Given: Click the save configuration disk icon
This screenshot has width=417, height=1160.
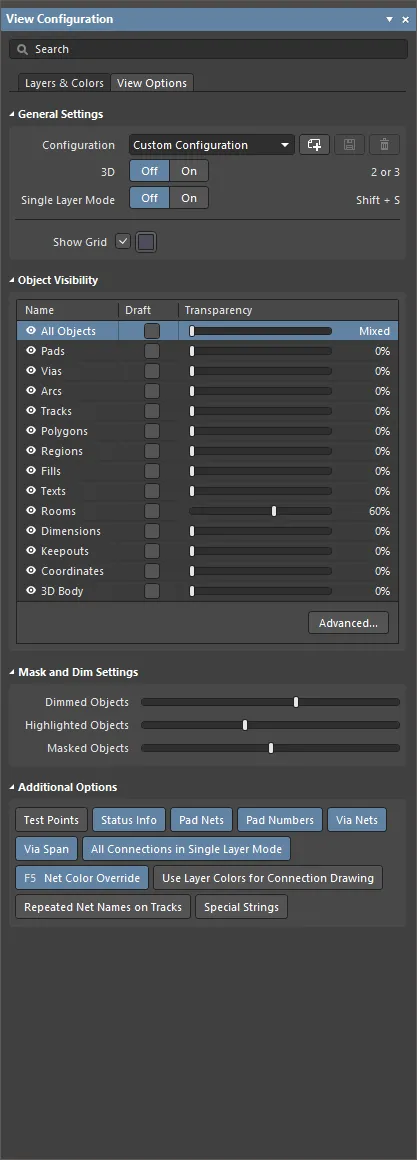Looking at the screenshot, I should (350, 145).
